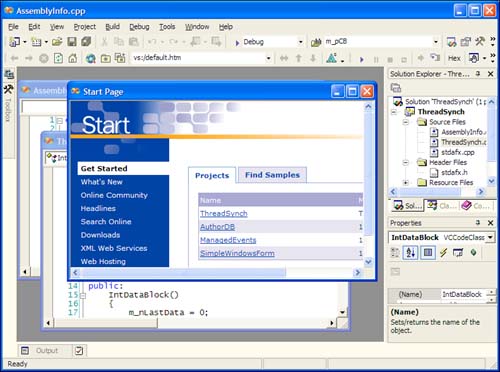Expand the Resource Files folder node
500x372 pixels.
coord(406,183)
